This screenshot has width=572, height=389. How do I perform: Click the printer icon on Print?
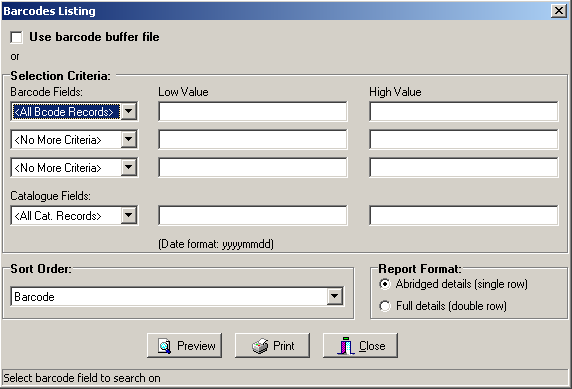click(x=260, y=346)
